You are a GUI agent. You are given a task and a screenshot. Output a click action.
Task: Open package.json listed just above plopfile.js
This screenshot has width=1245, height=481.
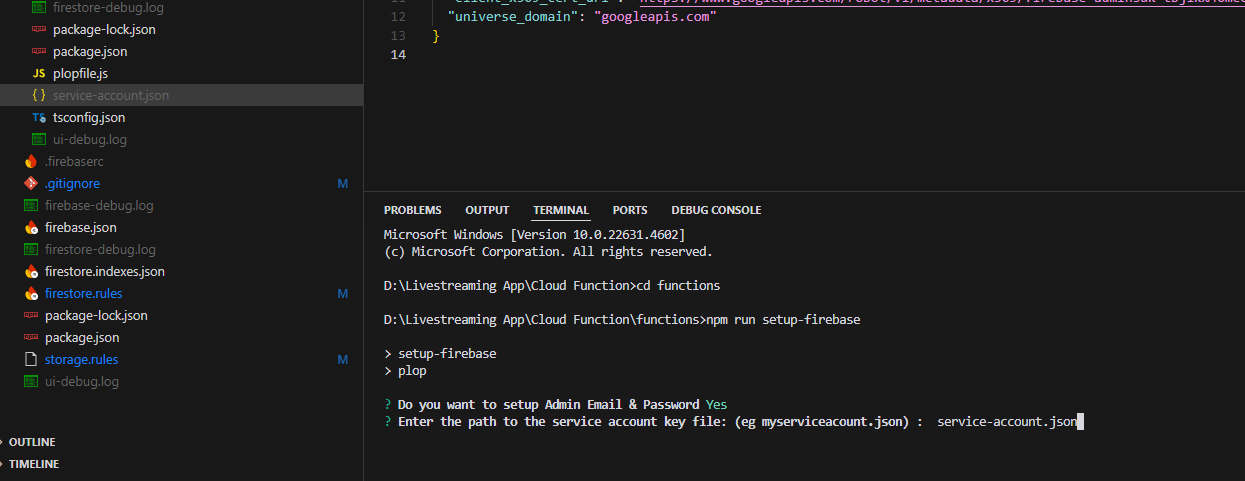point(90,52)
